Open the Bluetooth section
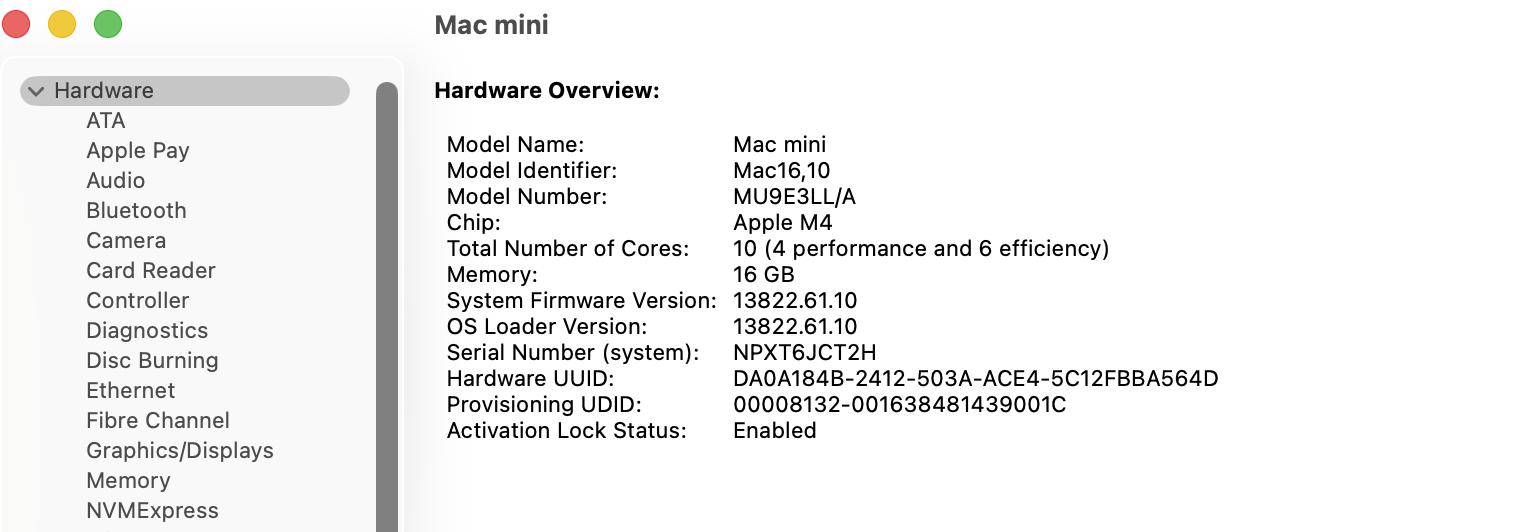1522x532 pixels. tap(136, 211)
